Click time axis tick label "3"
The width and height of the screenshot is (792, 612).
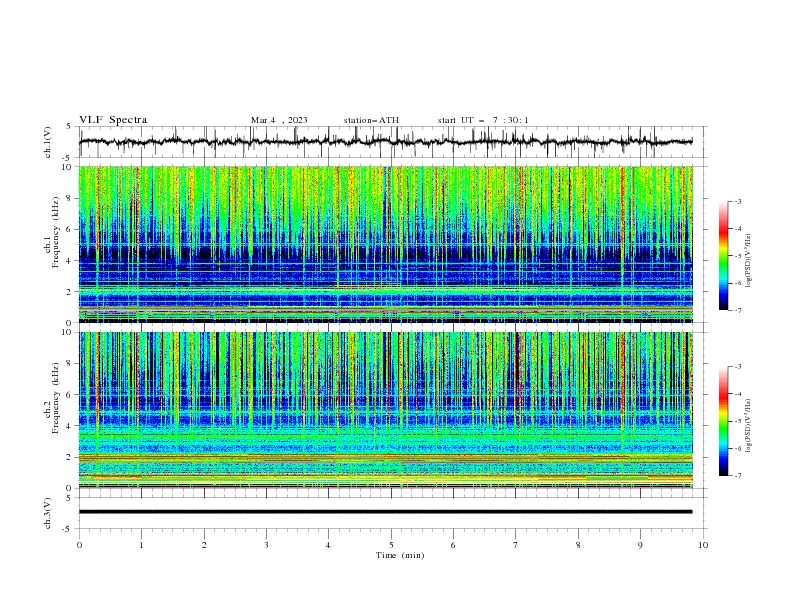pyautogui.click(x=266, y=545)
